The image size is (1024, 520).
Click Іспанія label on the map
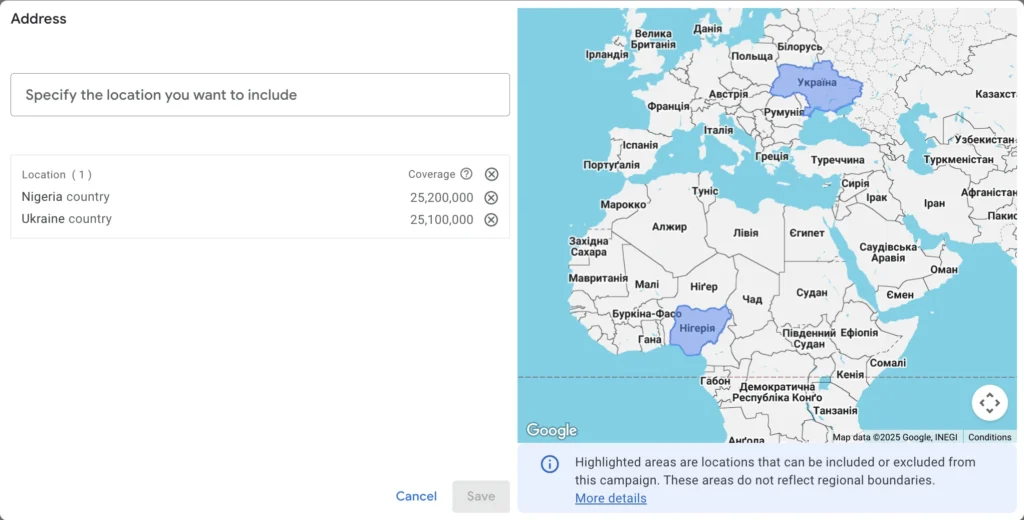pos(640,144)
